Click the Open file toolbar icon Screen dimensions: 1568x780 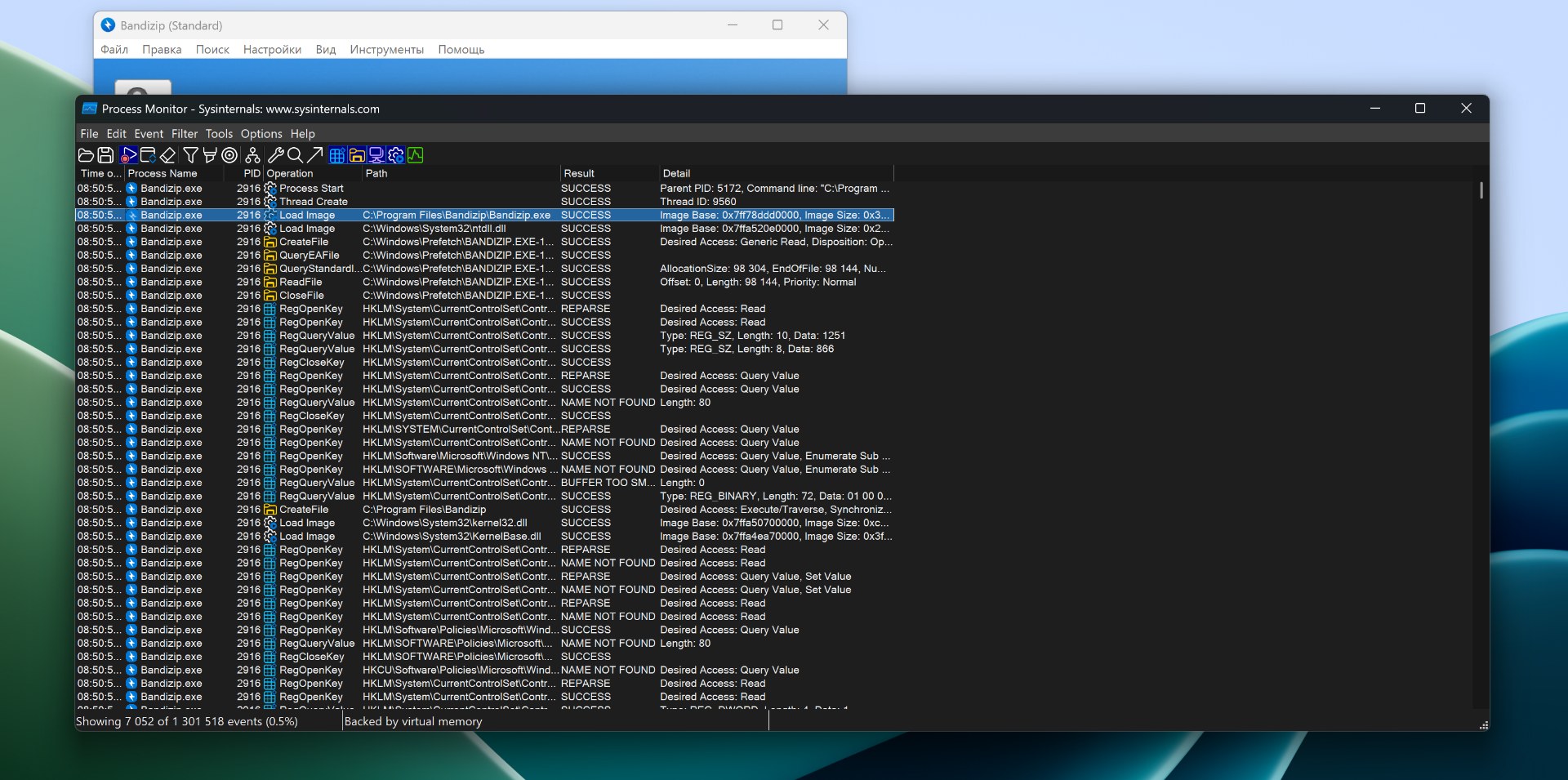click(x=86, y=155)
